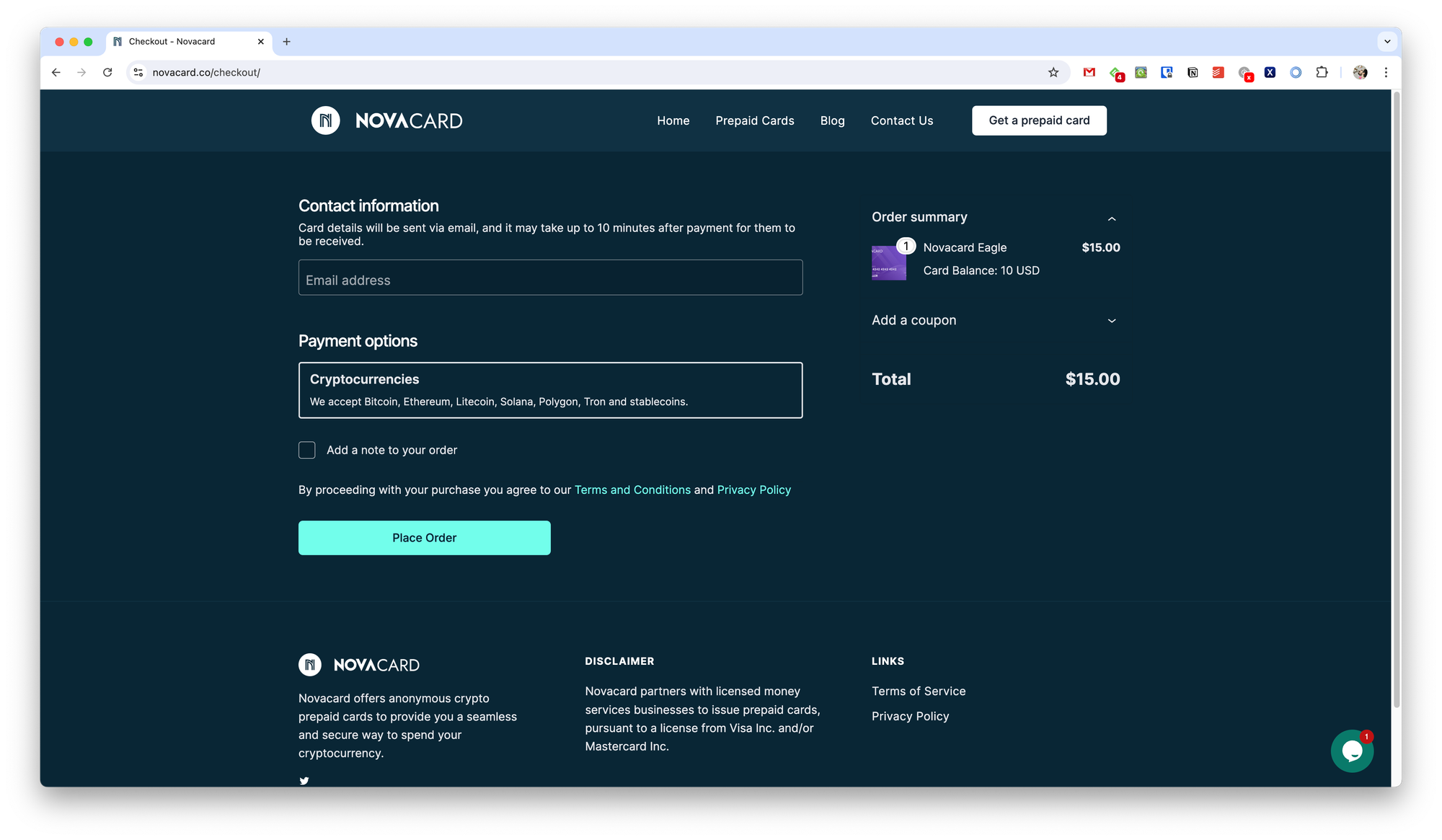Screen dimensions: 1442x840
Task: Select the Cryptocurrencies payment option
Action: coord(550,390)
